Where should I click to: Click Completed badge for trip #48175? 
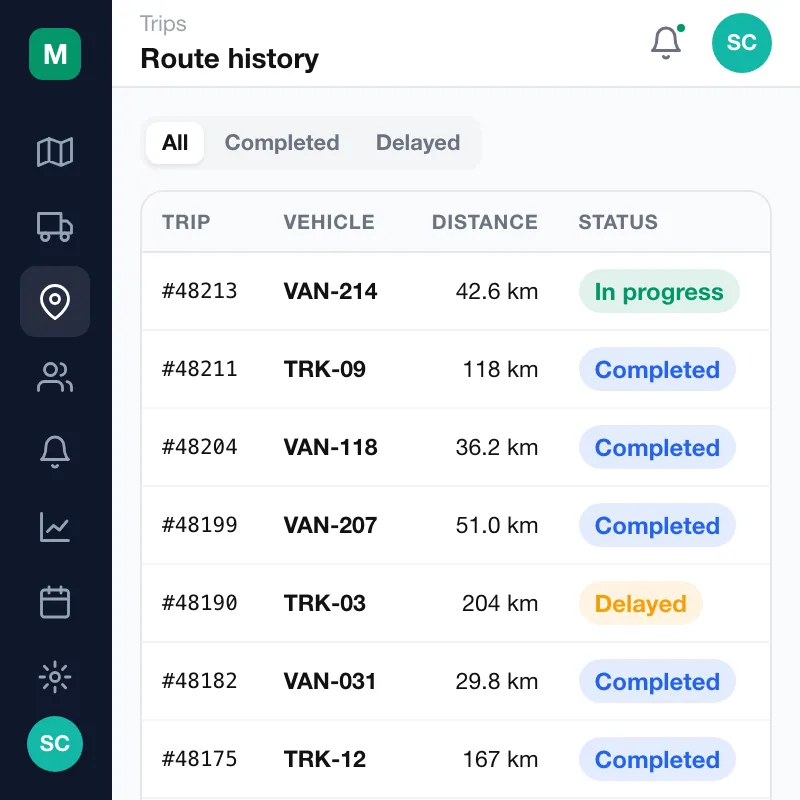(x=657, y=760)
